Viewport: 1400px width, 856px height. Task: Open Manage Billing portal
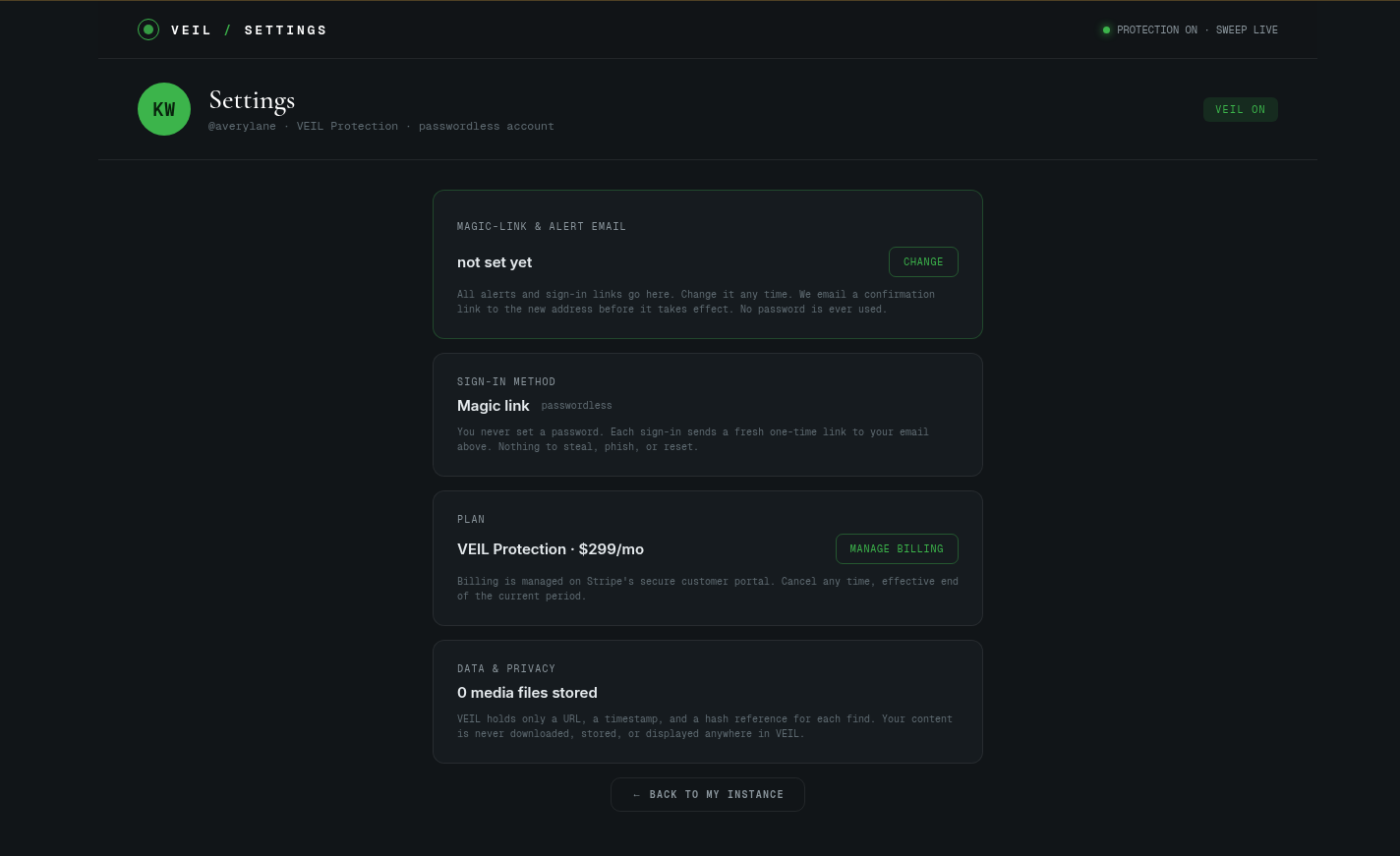pos(897,549)
